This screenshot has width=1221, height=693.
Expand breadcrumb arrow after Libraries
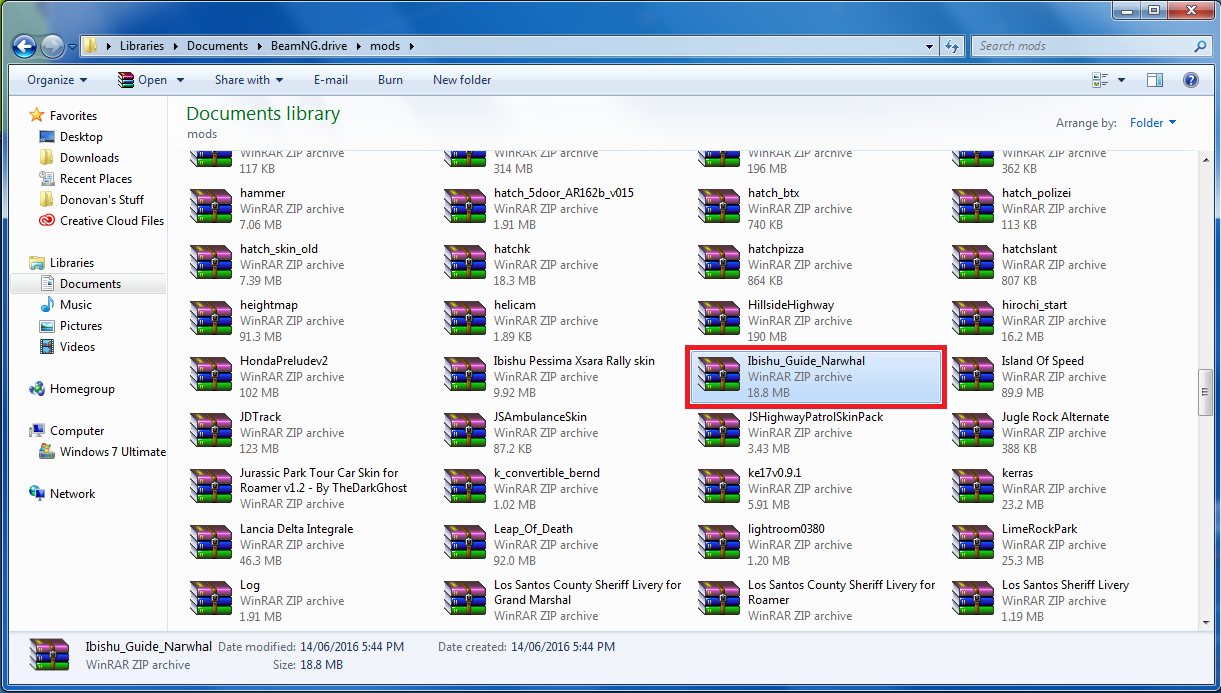tap(174, 46)
